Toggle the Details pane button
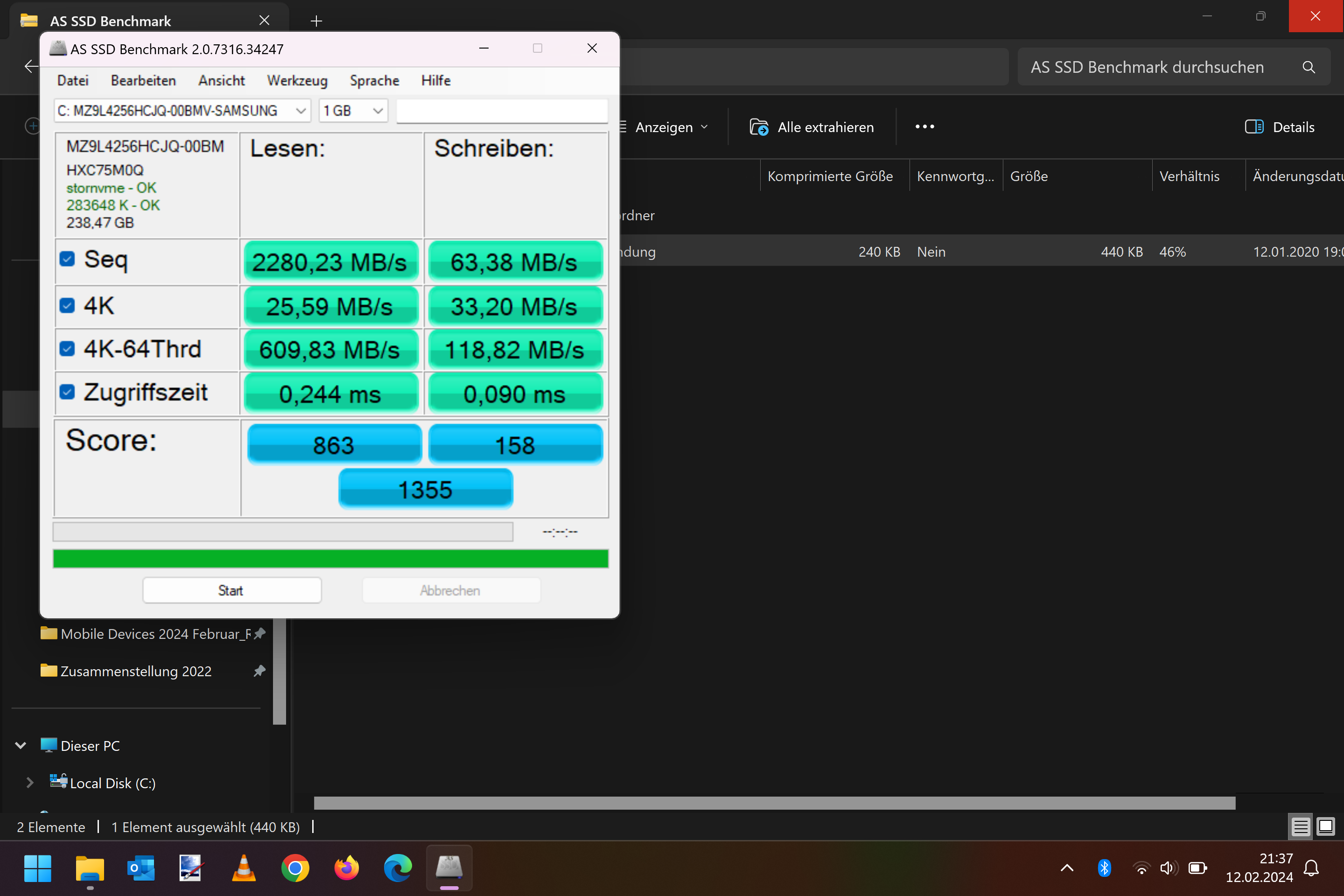1344x896 pixels. coord(1280,127)
